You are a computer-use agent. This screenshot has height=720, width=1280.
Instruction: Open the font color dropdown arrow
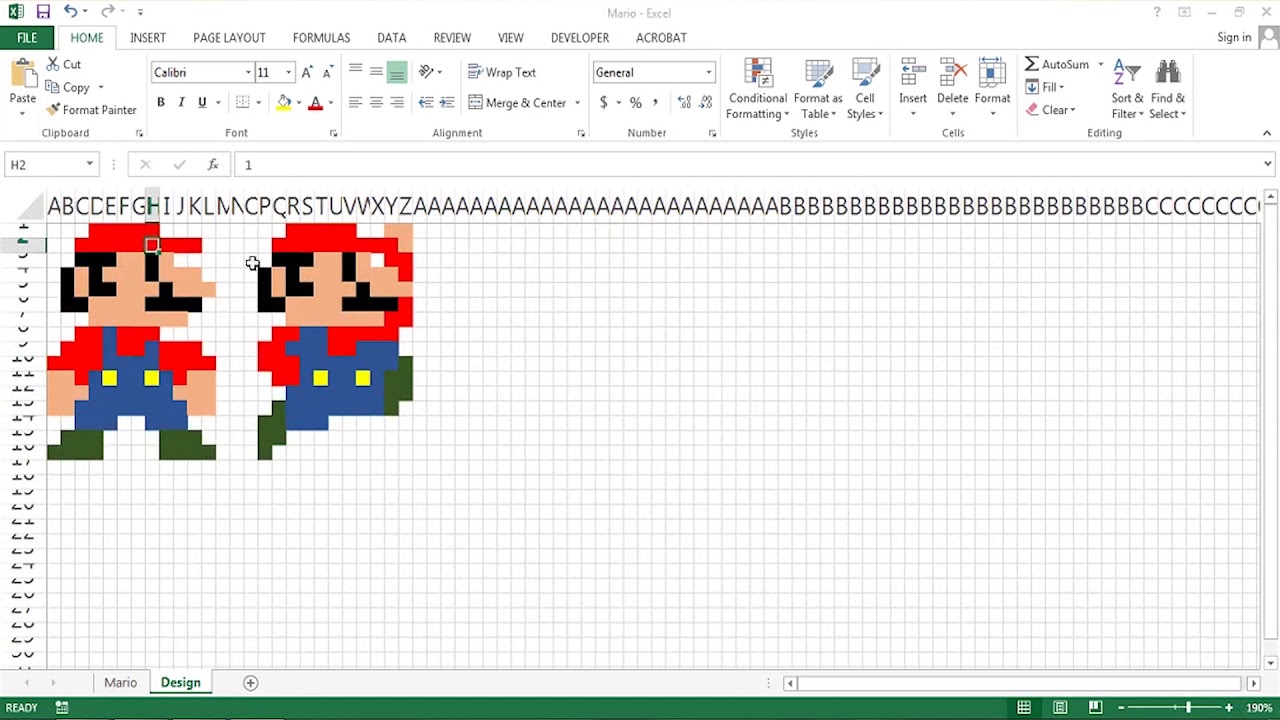click(330, 103)
